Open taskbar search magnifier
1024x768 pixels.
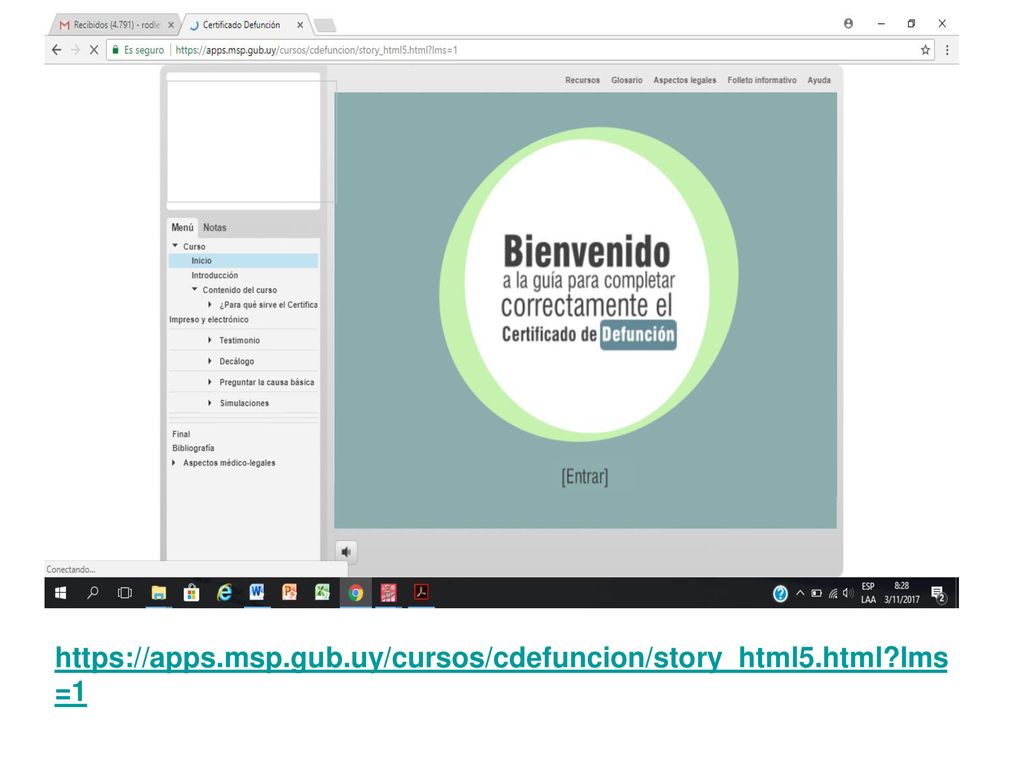pyautogui.click(x=93, y=592)
